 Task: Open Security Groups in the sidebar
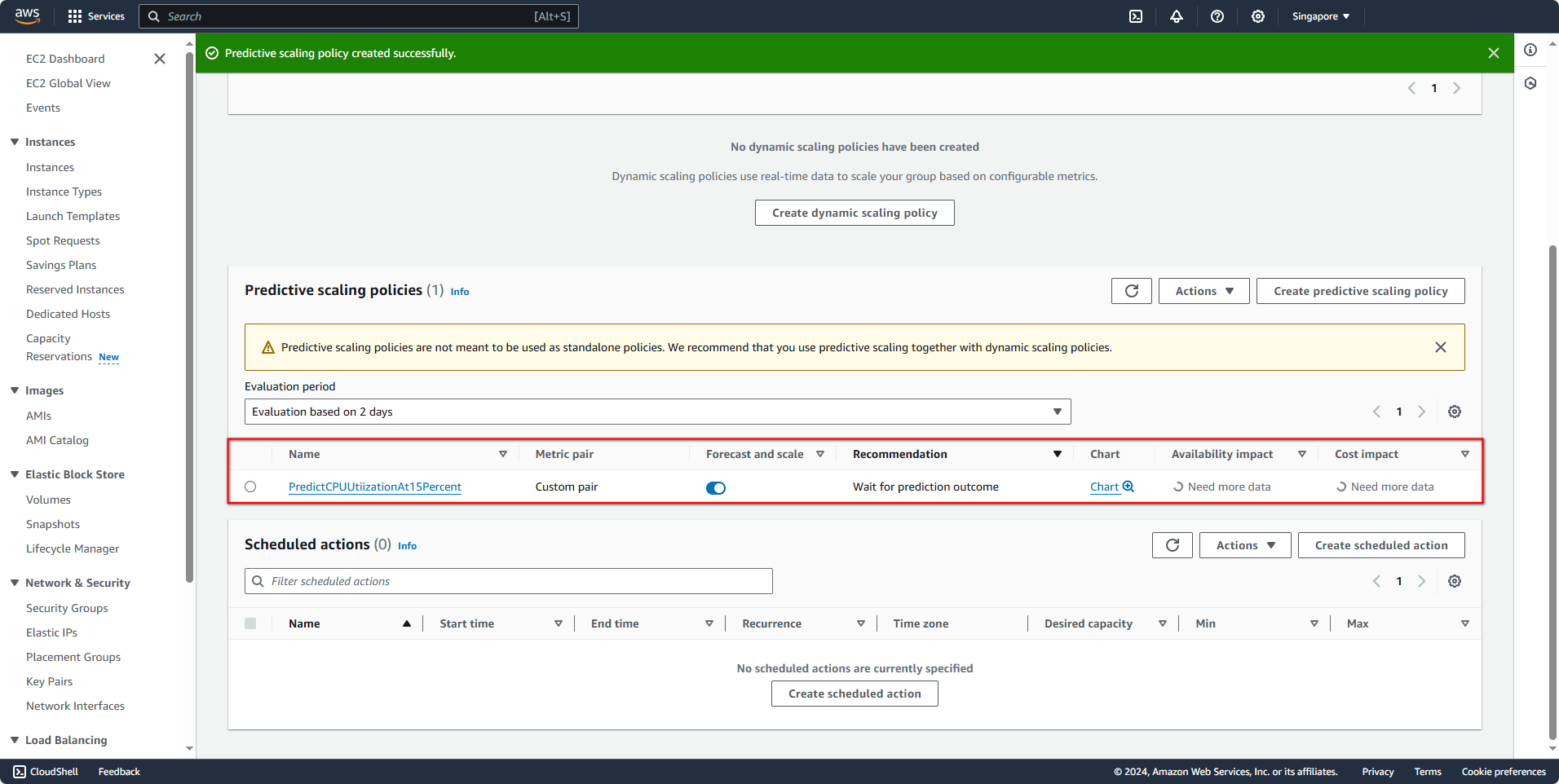click(67, 608)
